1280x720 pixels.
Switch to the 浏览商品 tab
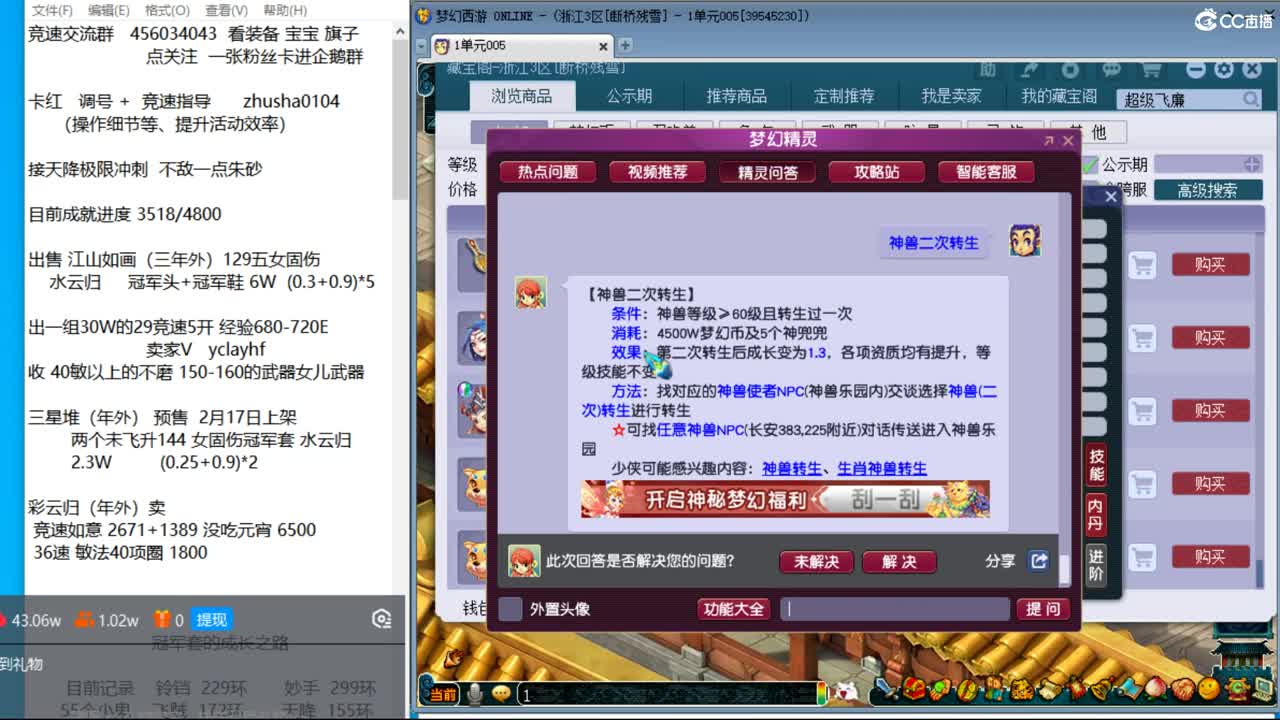(521, 96)
